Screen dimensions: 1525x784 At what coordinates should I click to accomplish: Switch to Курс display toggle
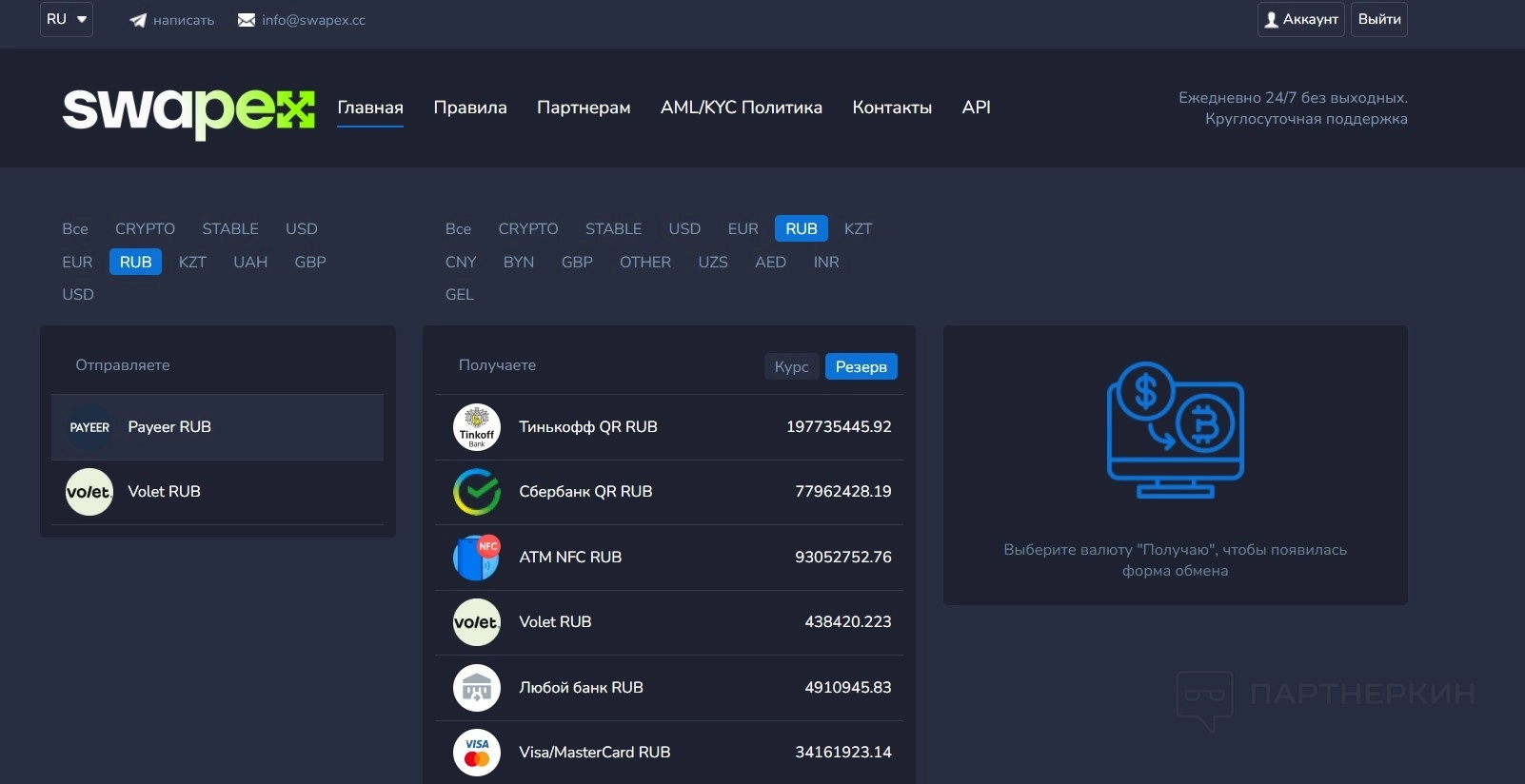coord(791,366)
